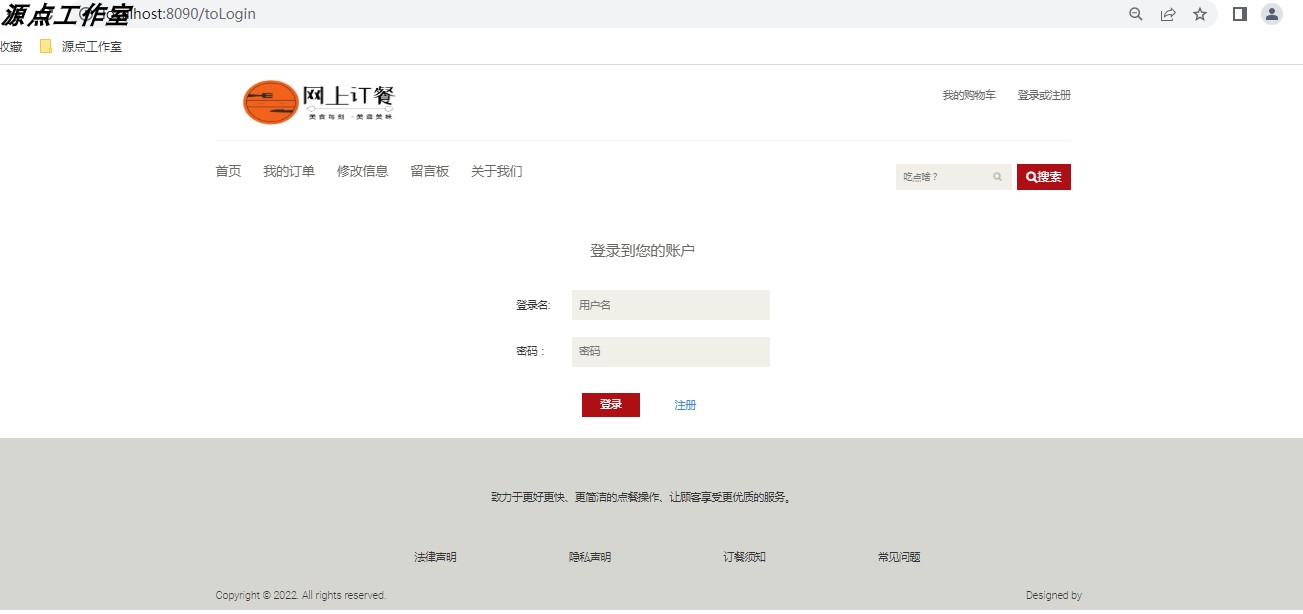
Task: Click the browser profile avatar icon
Action: (1271, 14)
